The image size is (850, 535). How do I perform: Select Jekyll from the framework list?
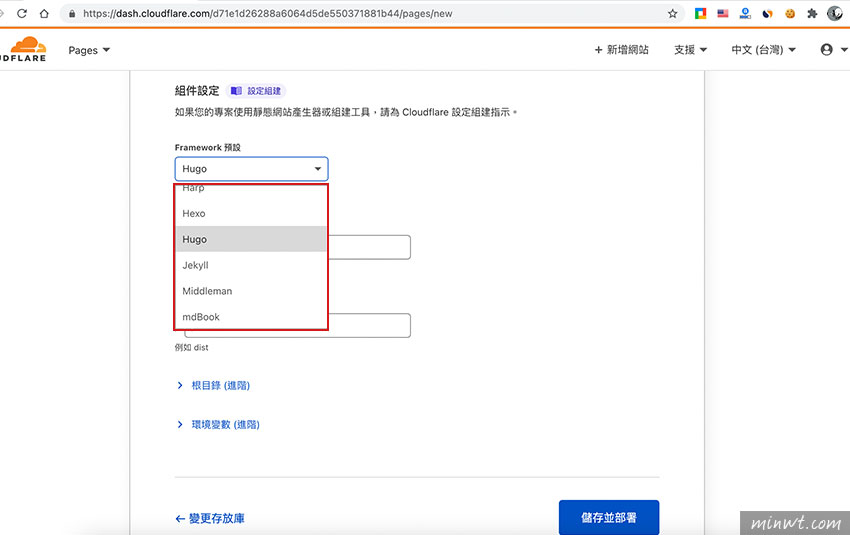pyautogui.click(x=252, y=265)
